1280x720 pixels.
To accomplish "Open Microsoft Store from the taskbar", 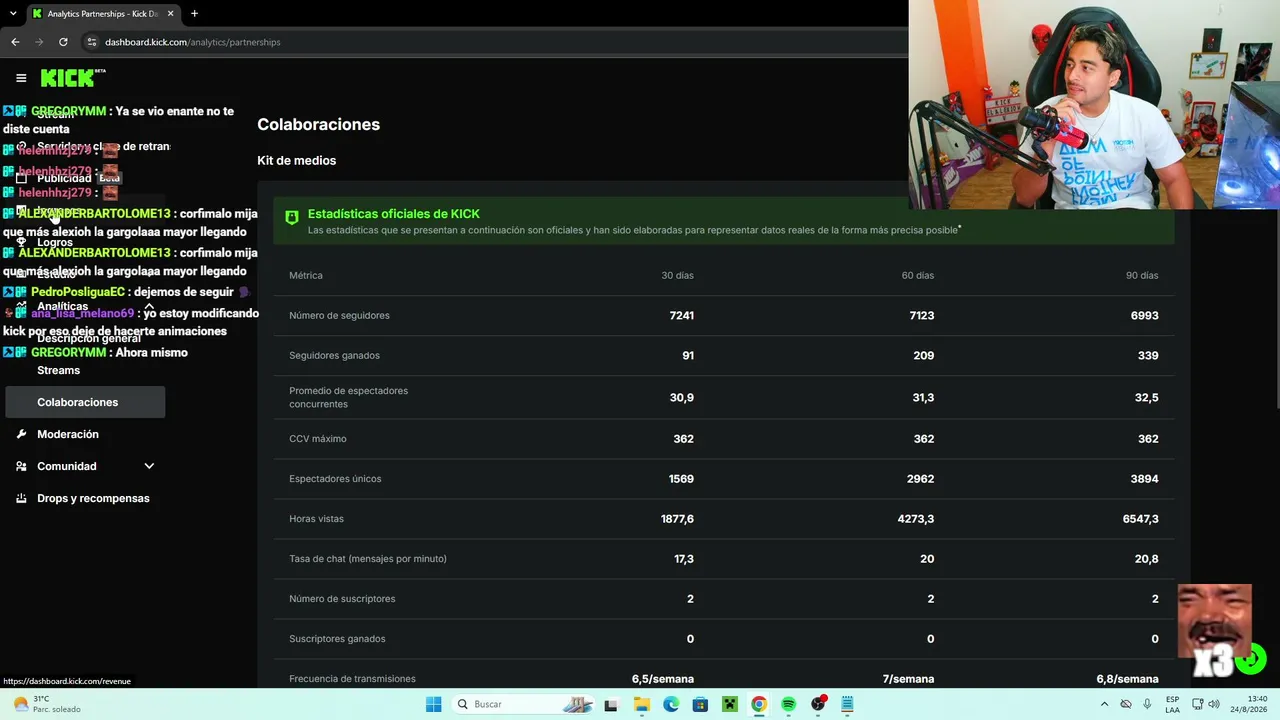I will 700,704.
